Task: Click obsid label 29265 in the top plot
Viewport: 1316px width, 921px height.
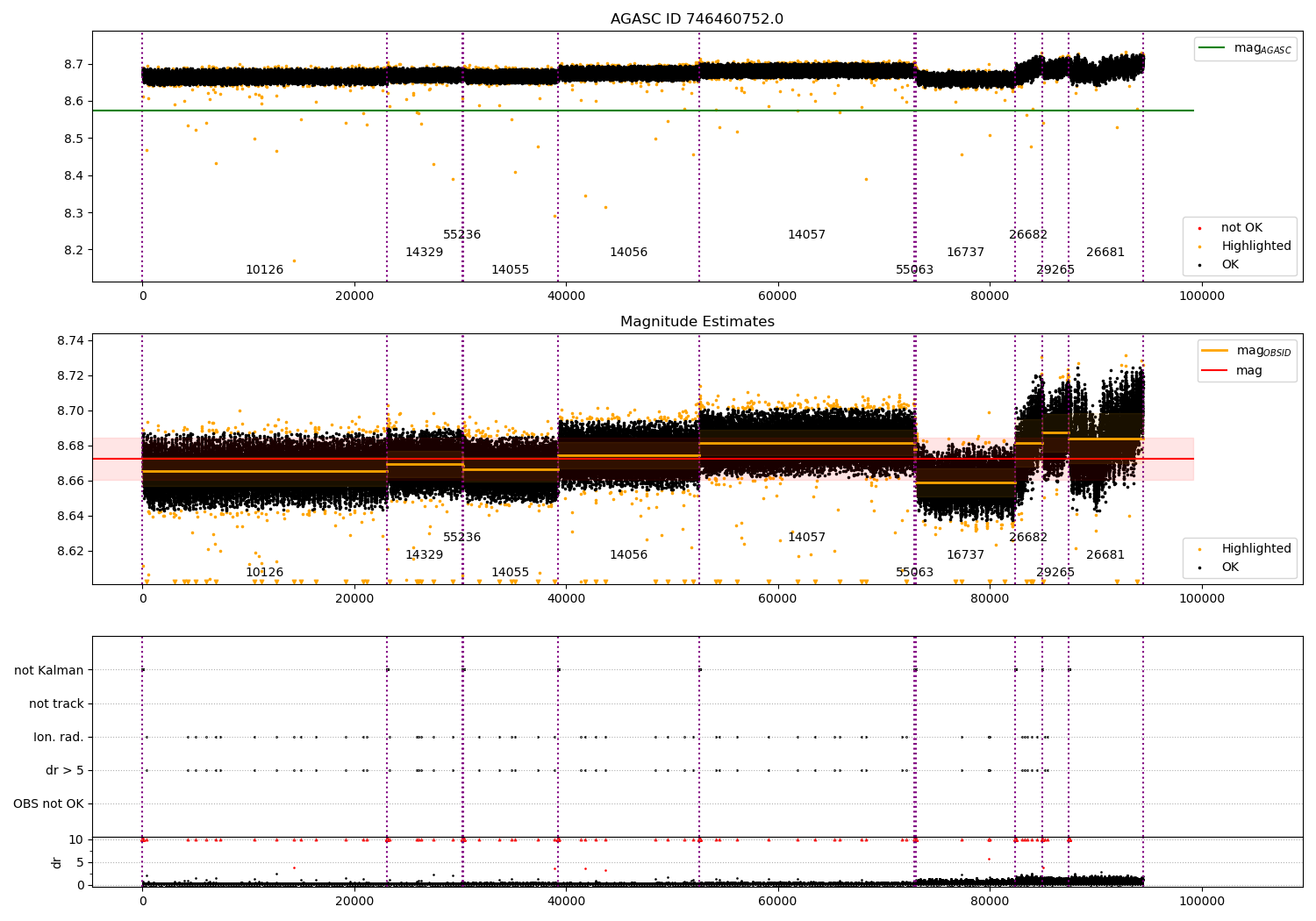Action: point(1055,270)
